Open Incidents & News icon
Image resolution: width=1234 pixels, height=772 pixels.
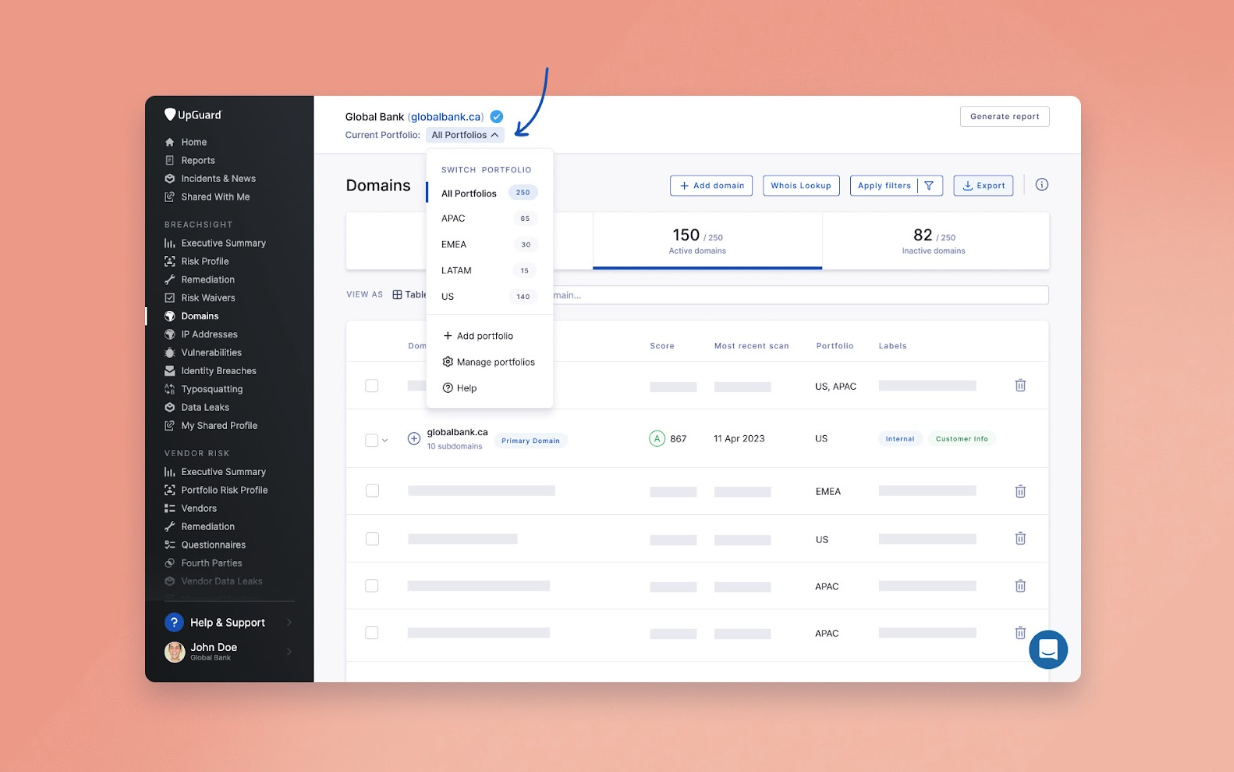(170, 179)
